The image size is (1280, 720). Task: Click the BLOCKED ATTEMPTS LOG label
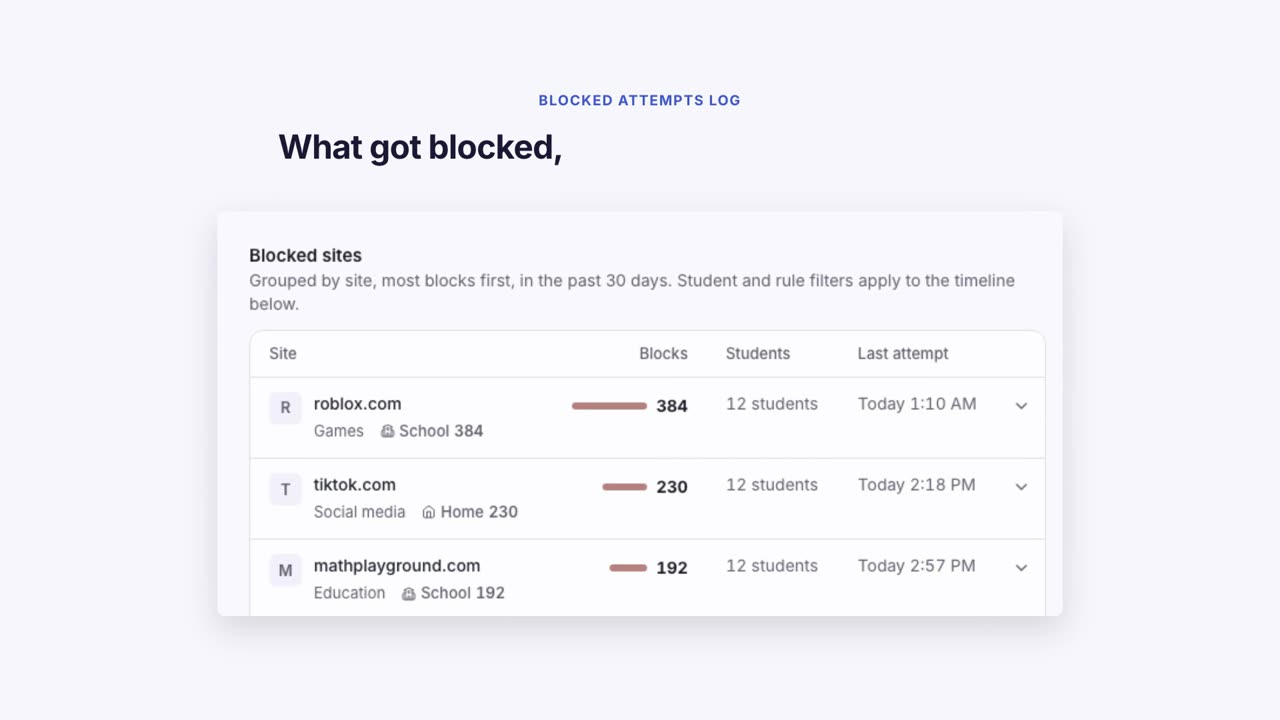tap(640, 100)
